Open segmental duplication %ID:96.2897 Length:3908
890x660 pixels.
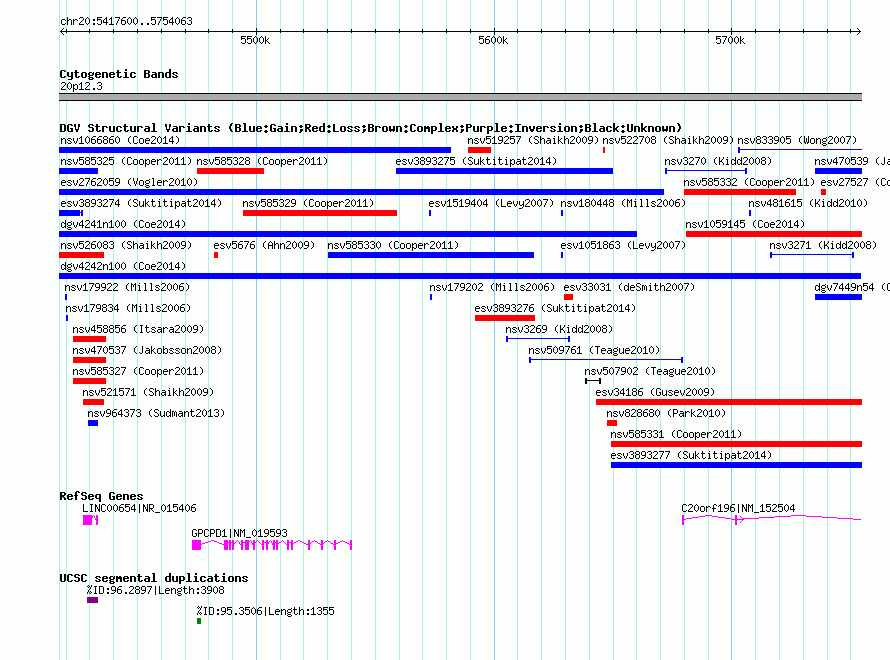pos(93,600)
